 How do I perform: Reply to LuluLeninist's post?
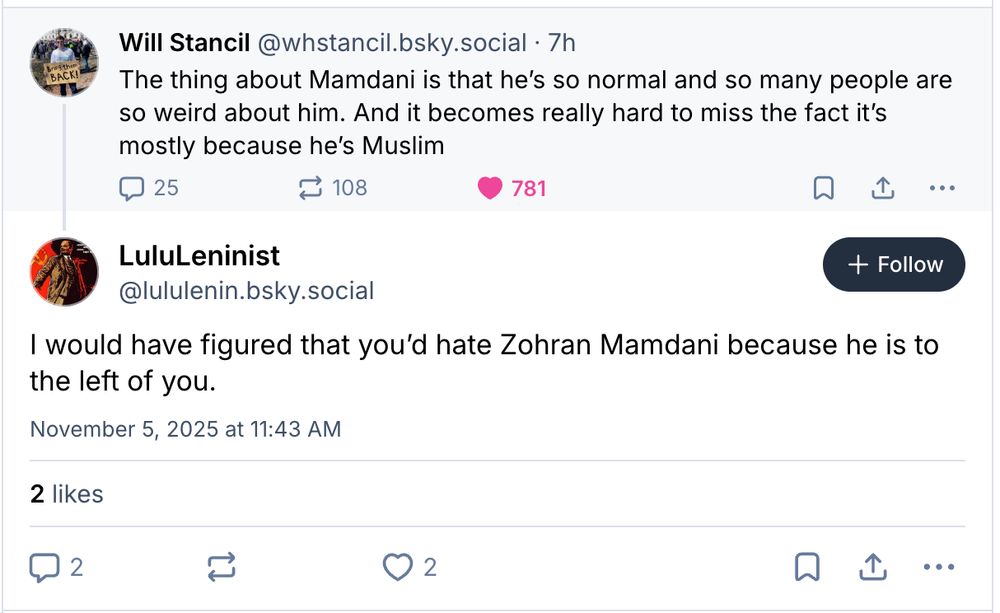(42, 566)
